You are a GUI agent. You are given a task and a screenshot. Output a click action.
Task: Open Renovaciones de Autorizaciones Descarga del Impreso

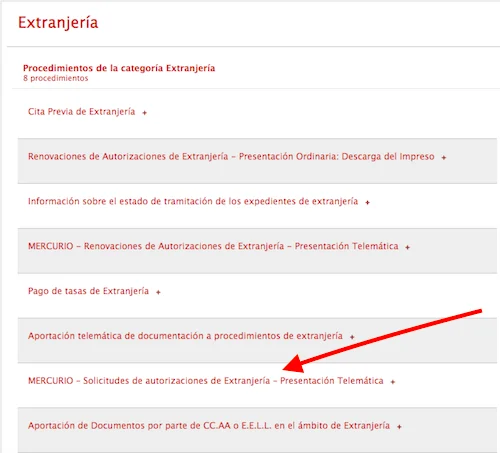(x=231, y=157)
